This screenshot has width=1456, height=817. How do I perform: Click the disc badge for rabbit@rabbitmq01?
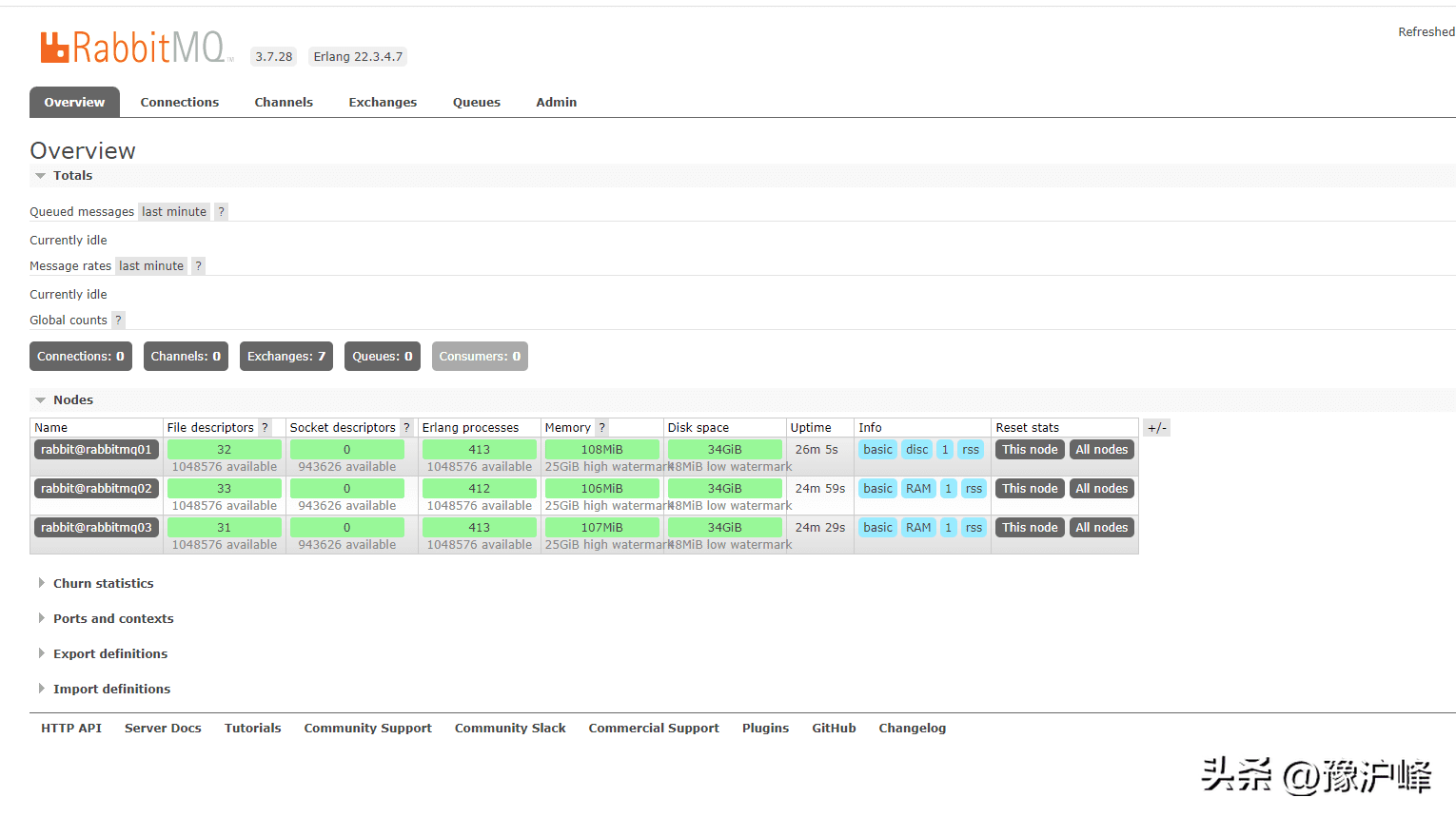point(916,449)
